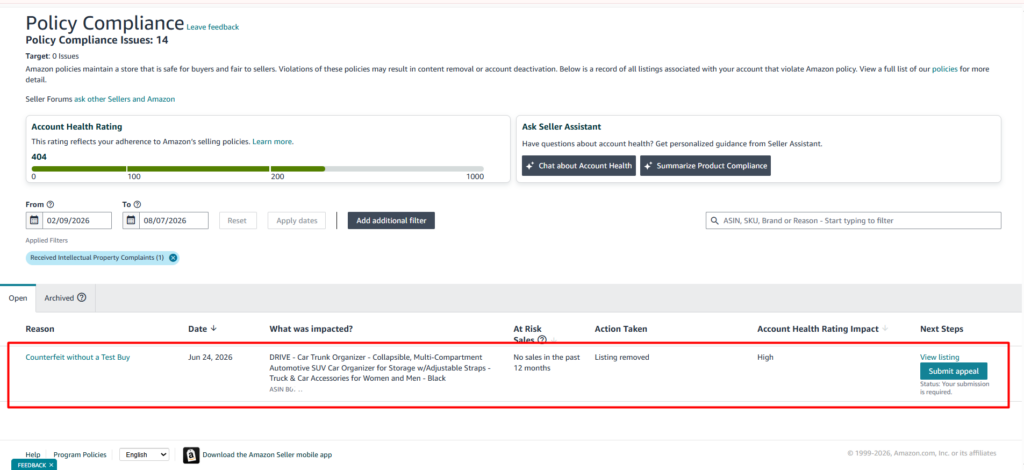This screenshot has width=1024, height=470.
Task: Click the Learn more link
Action: tap(273, 142)
